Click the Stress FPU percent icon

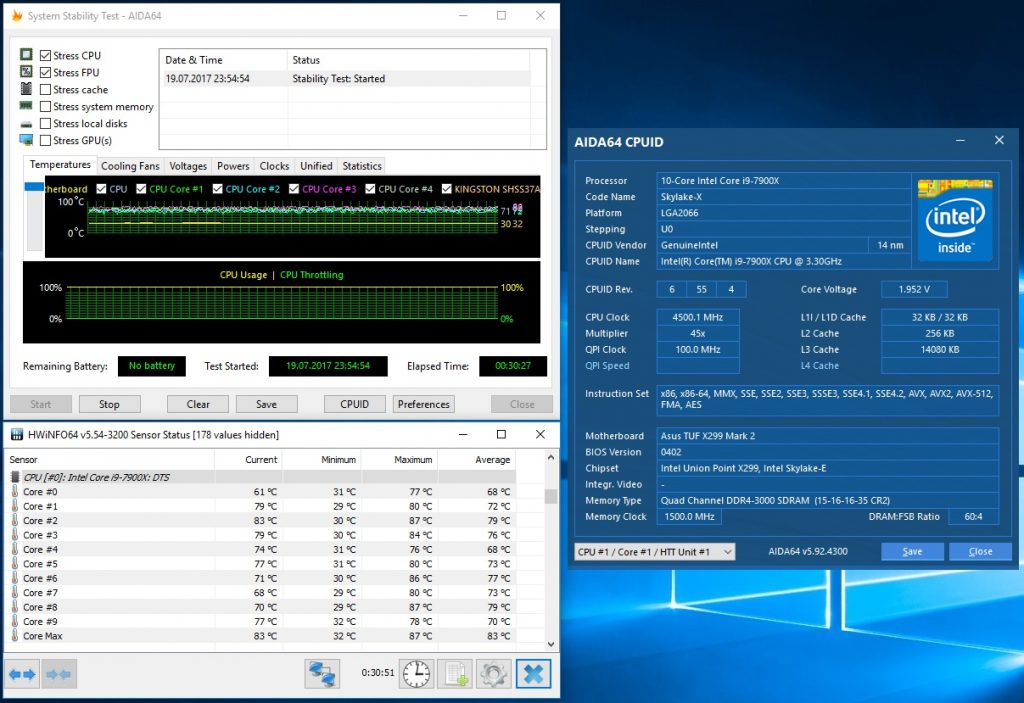[x=26, y=71]
